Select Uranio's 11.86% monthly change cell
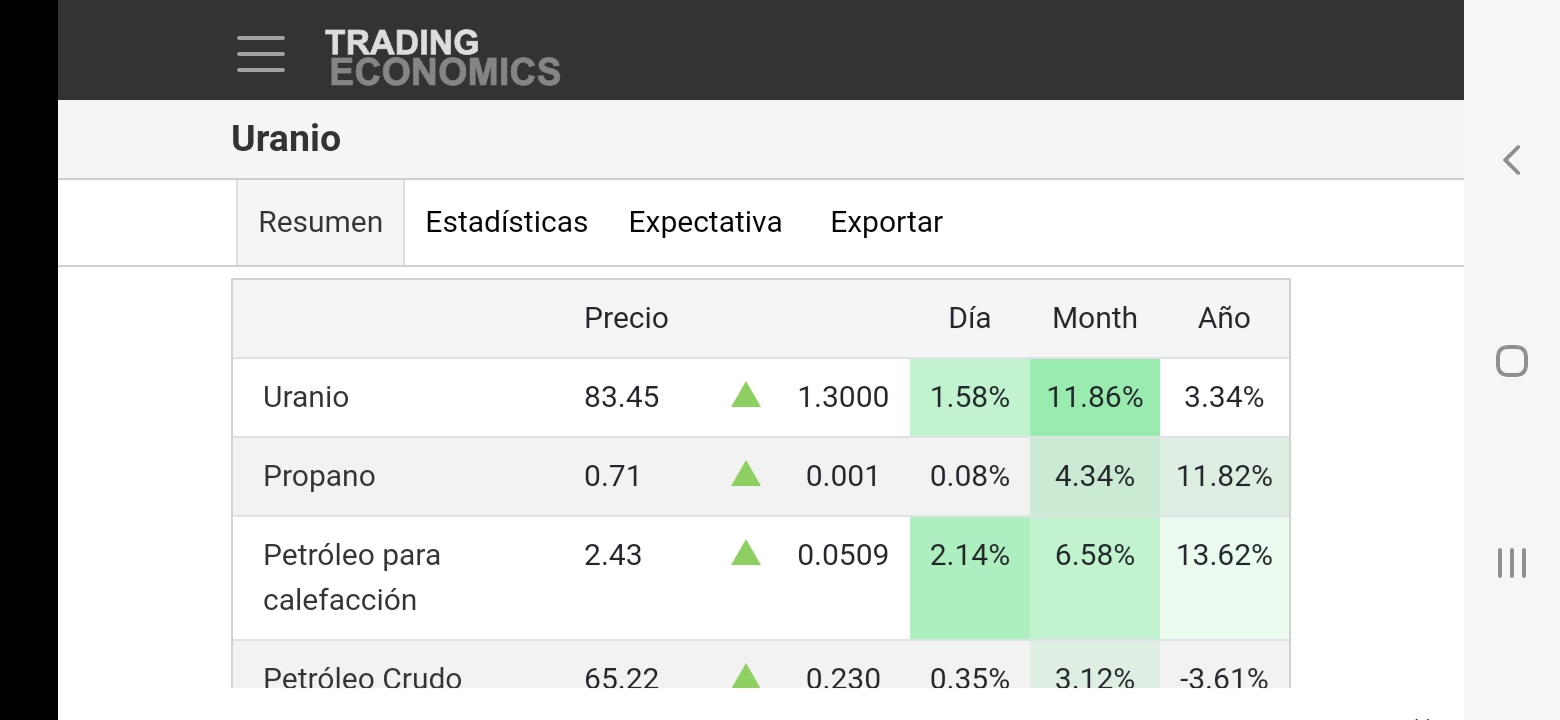 click(x=1095, y=397)
